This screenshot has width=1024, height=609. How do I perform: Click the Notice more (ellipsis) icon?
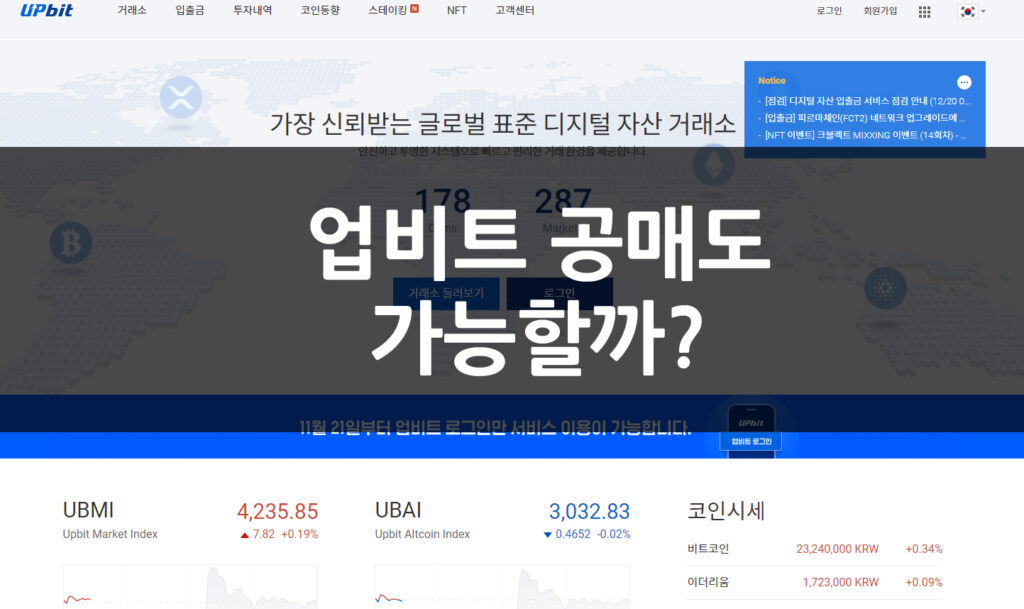[x=964, y=82]
